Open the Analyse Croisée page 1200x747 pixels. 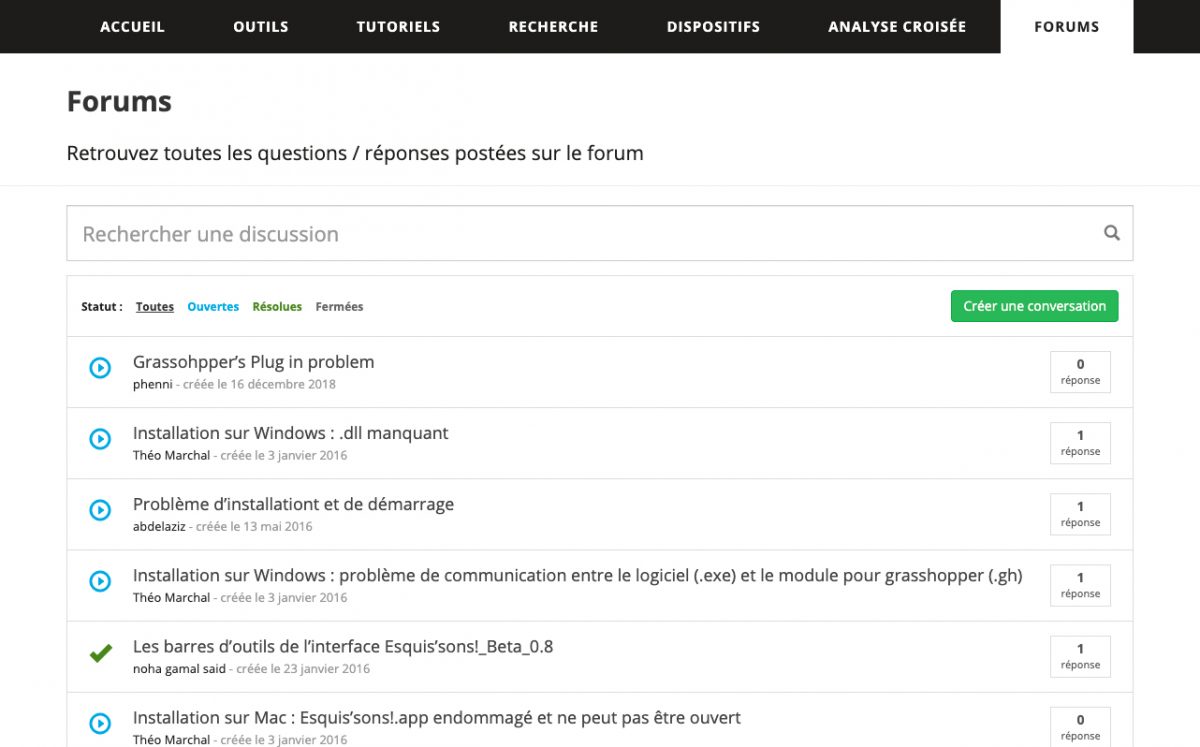897,27
